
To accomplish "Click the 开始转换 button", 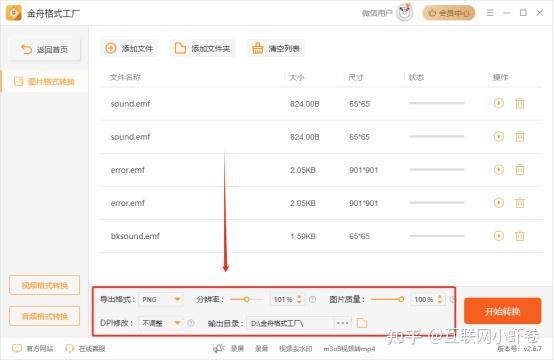I will tap(502, 311).
